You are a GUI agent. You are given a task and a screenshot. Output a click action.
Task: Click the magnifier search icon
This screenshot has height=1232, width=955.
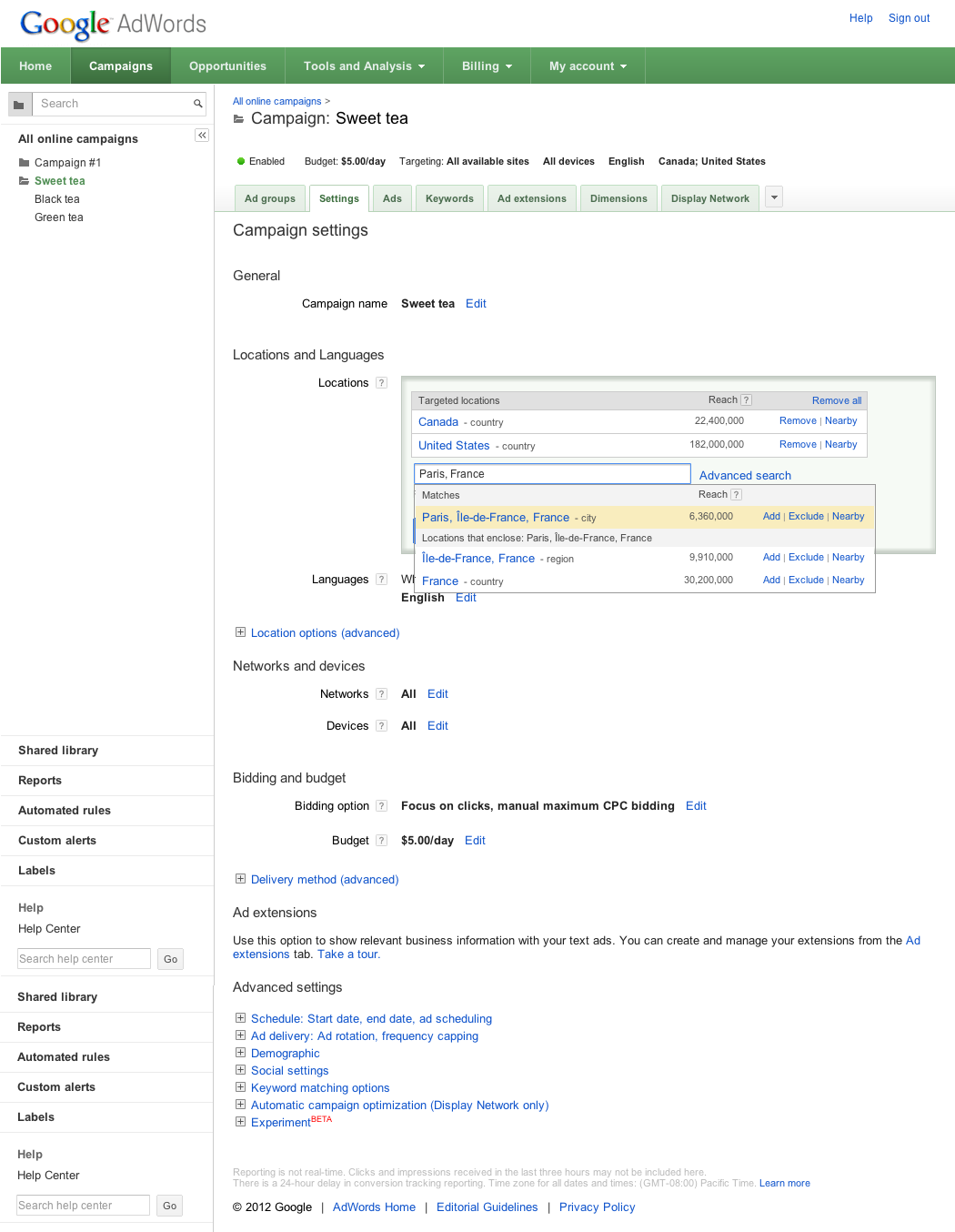[197, 104]
